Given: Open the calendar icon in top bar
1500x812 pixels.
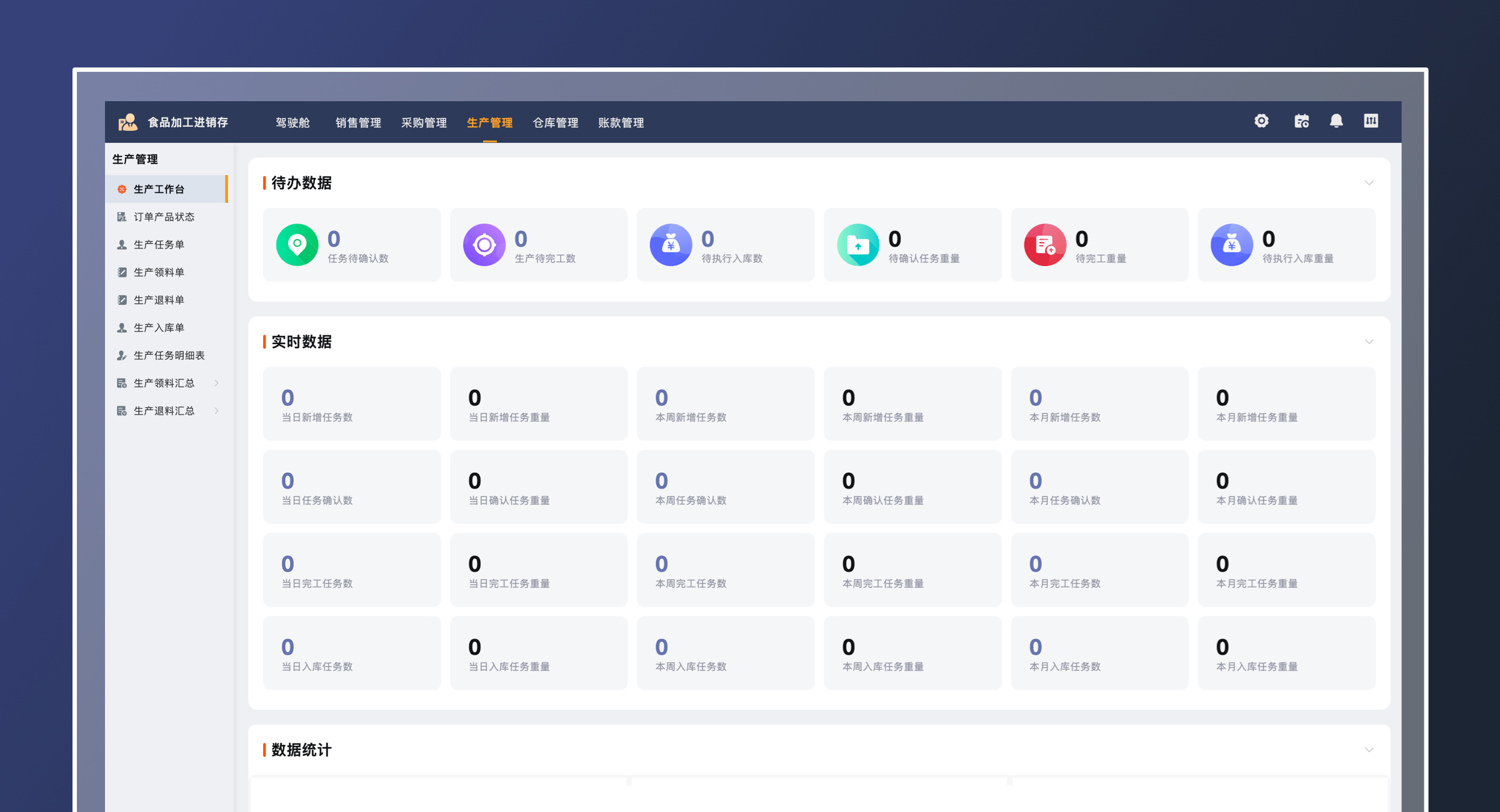Looking at the screenshot, I should [1301, 121].
